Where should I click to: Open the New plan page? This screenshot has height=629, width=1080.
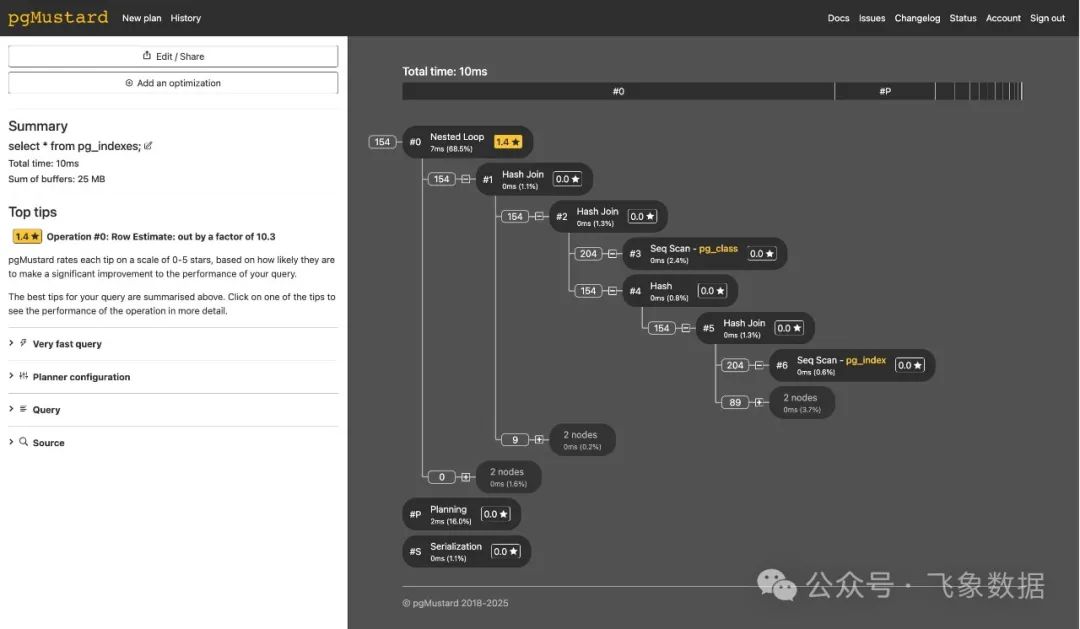141,18
